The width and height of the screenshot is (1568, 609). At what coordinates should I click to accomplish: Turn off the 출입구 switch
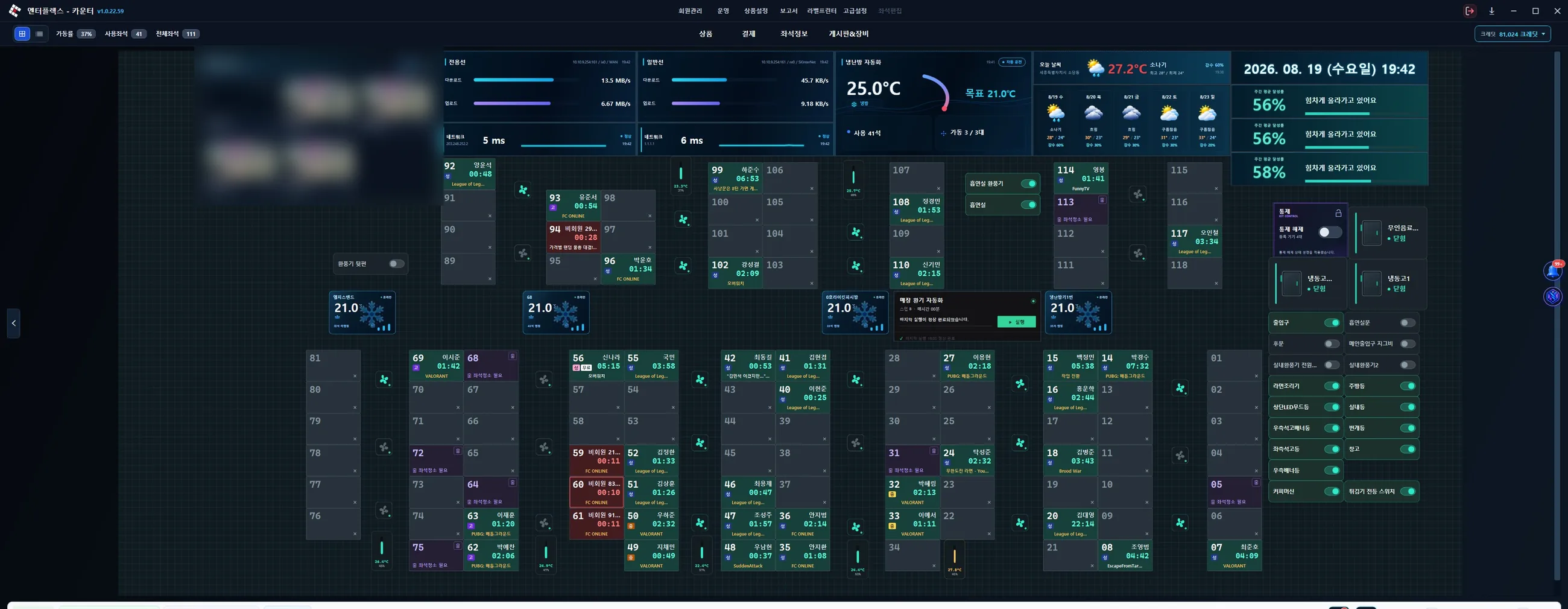[1332, 323]
